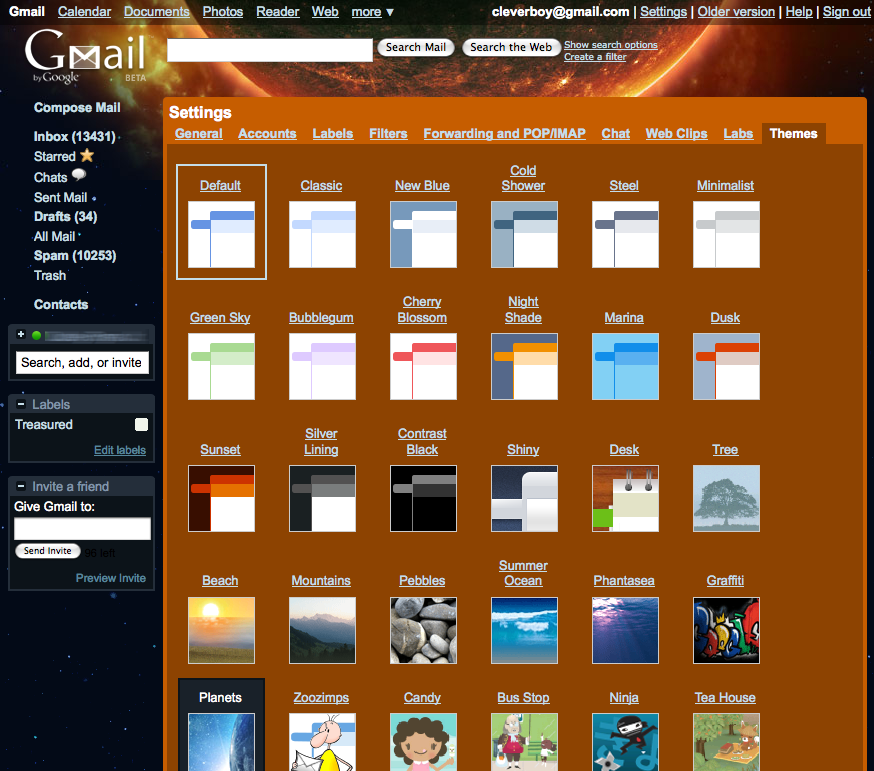
Task: Collapse the Invite a friend panel
Action: click(x=21, y=486)
